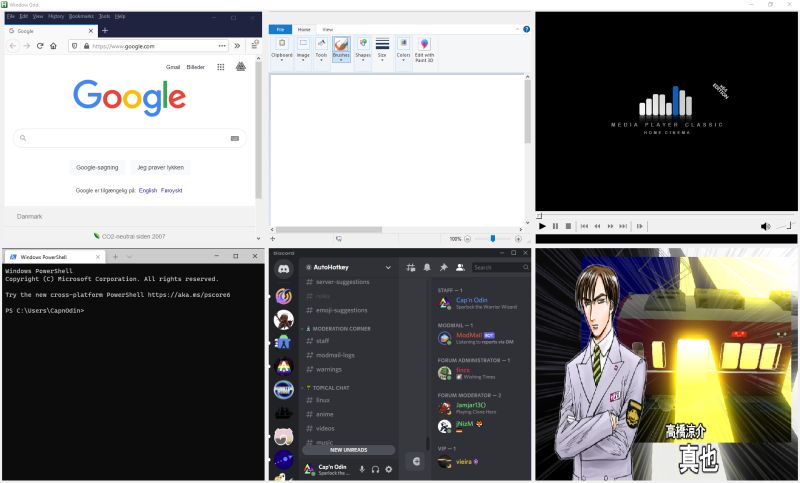This screenshot has height=483, width=800.
Task: Expand the Clipboard group in Paint
Action: tap(282, 50)
